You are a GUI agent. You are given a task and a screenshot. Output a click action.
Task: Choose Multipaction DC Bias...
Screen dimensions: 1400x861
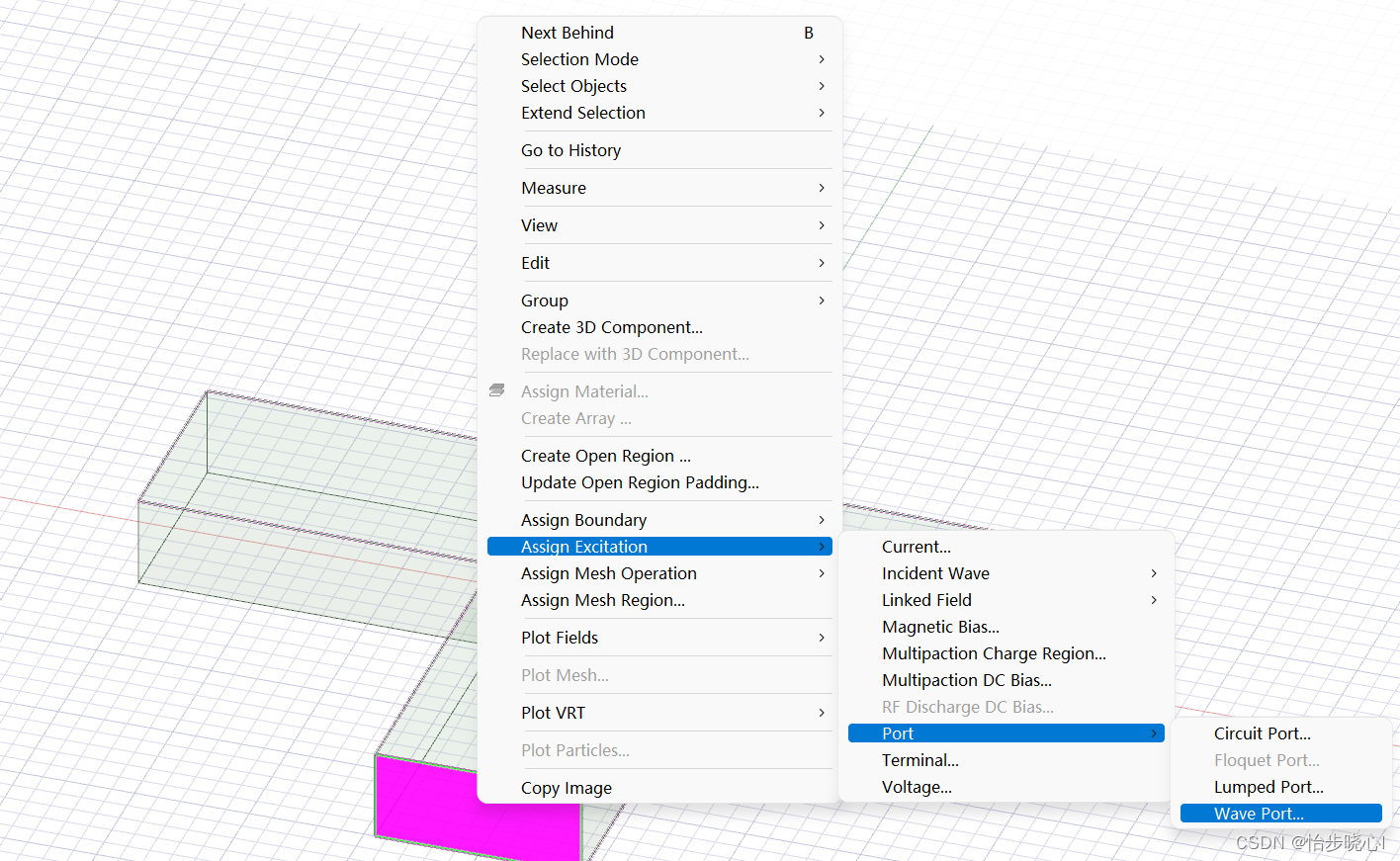click(x=1006, y=680)
